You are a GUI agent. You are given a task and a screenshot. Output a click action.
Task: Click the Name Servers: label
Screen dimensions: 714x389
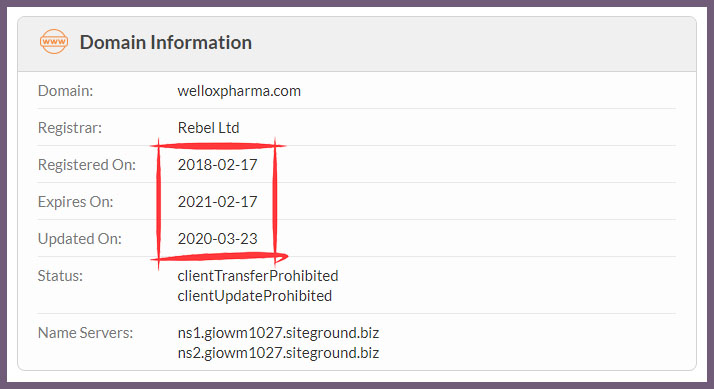(x=86, y=333)
